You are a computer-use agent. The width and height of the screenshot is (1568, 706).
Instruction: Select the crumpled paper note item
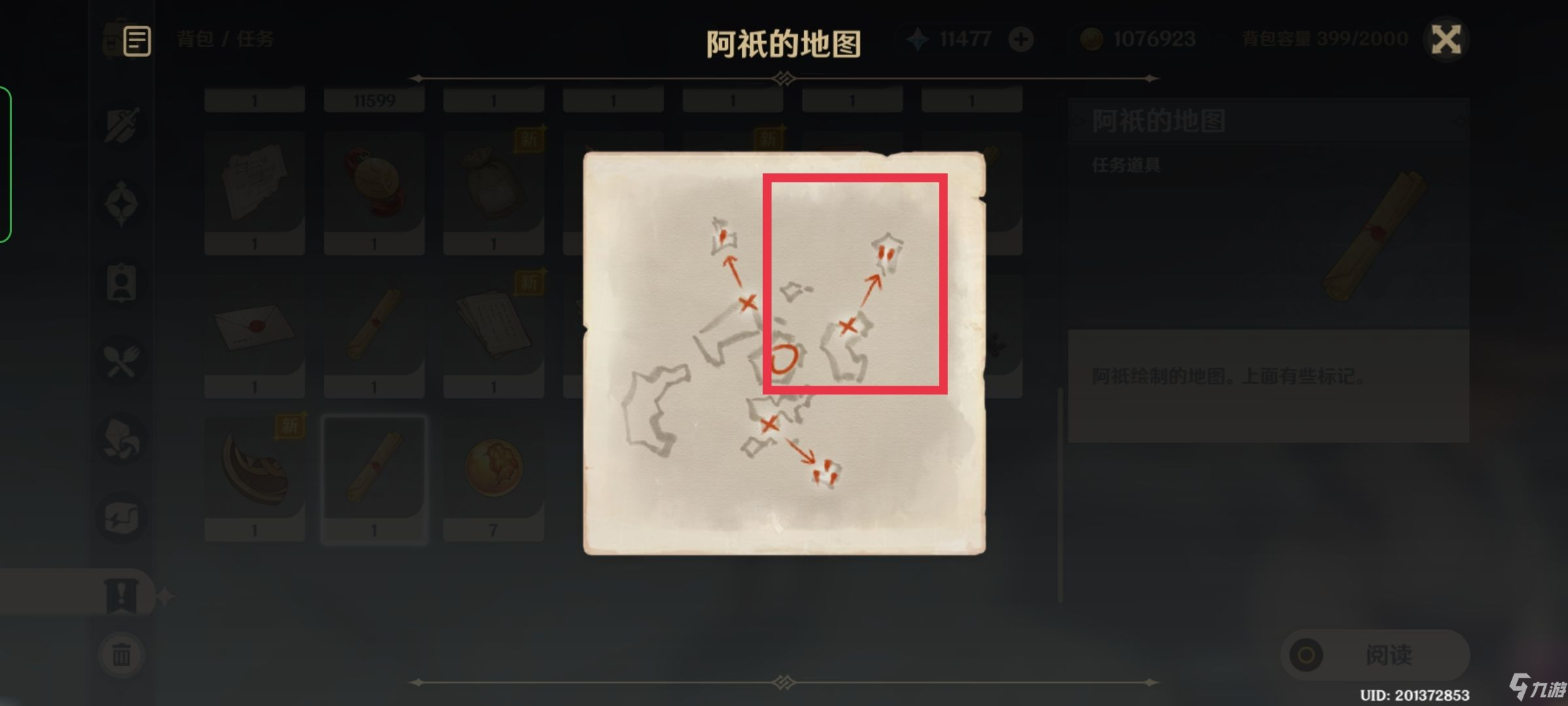(x=255, y=193)
